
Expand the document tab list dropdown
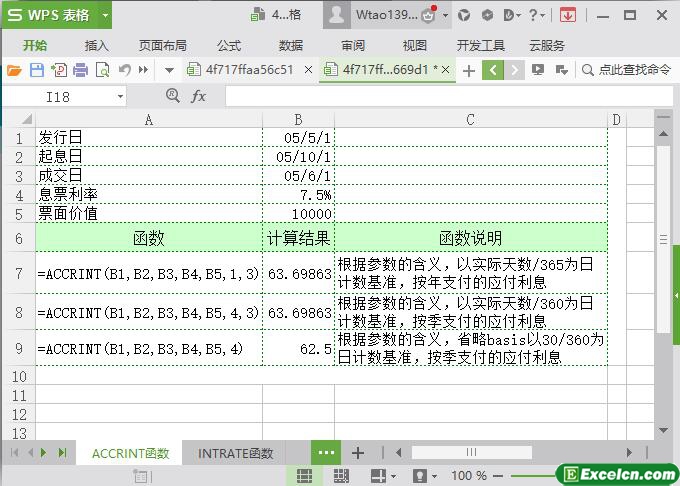[169, 70]
